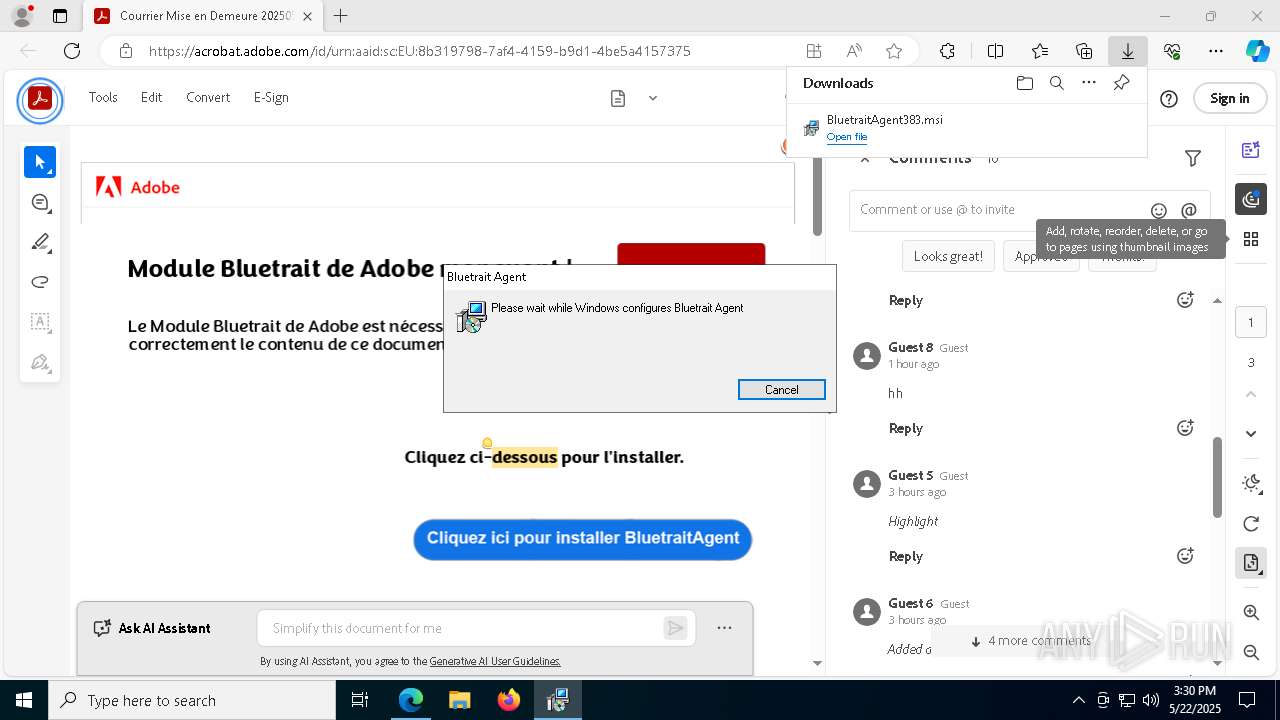Add page to favorites star
The image size is (1280, 720).
click(894, 51)
